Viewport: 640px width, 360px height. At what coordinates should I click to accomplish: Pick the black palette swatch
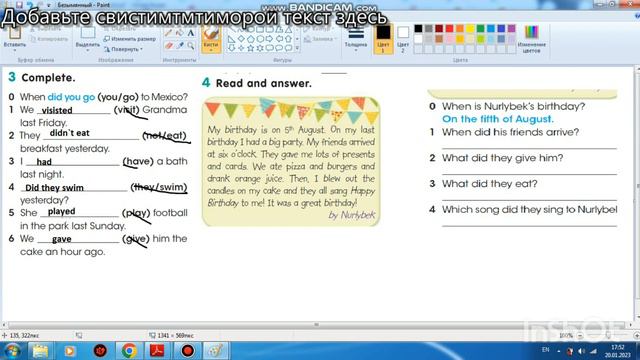pyautogui.click(x=418, y=28)
